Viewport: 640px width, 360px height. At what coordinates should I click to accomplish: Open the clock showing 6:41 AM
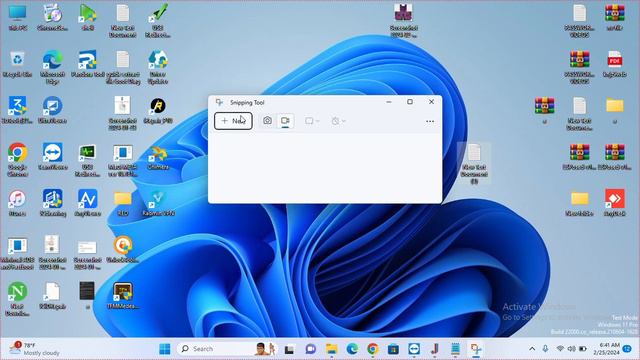tap(606, 349)
